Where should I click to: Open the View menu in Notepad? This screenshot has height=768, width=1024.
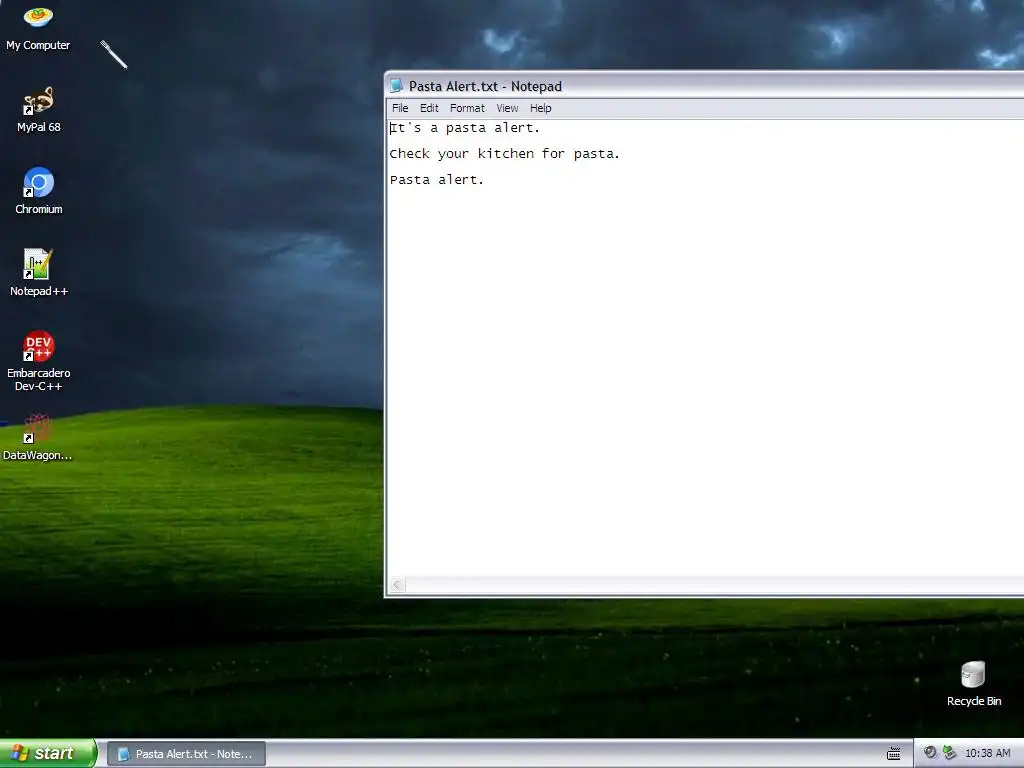click(507, 108)
